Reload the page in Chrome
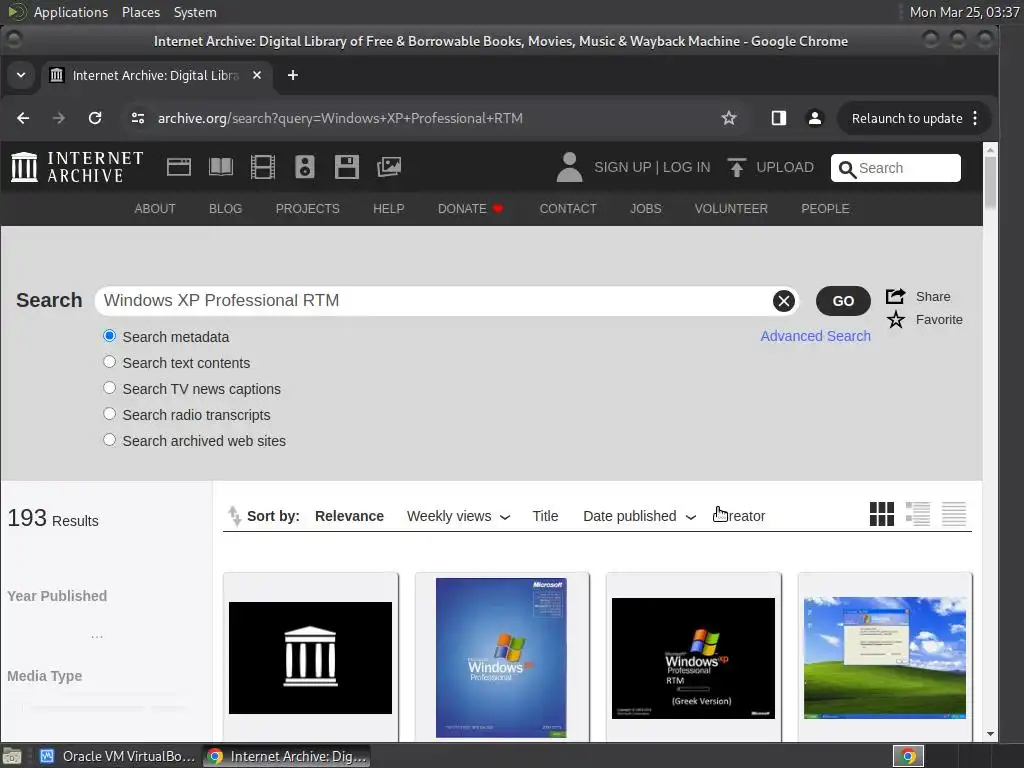Screen dimensions: 1024x768 point(95,118)
